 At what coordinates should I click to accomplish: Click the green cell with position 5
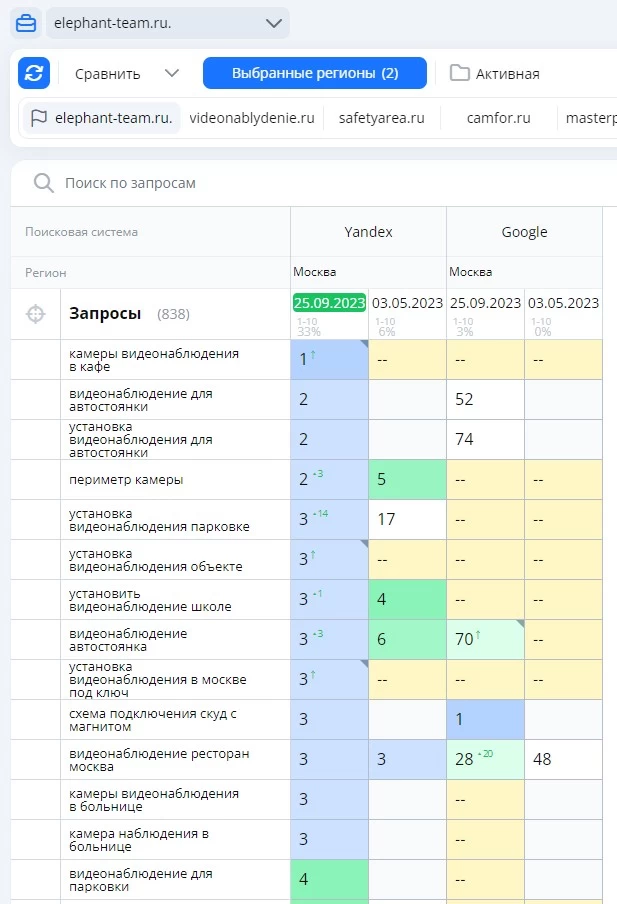(x=407, y=480)
